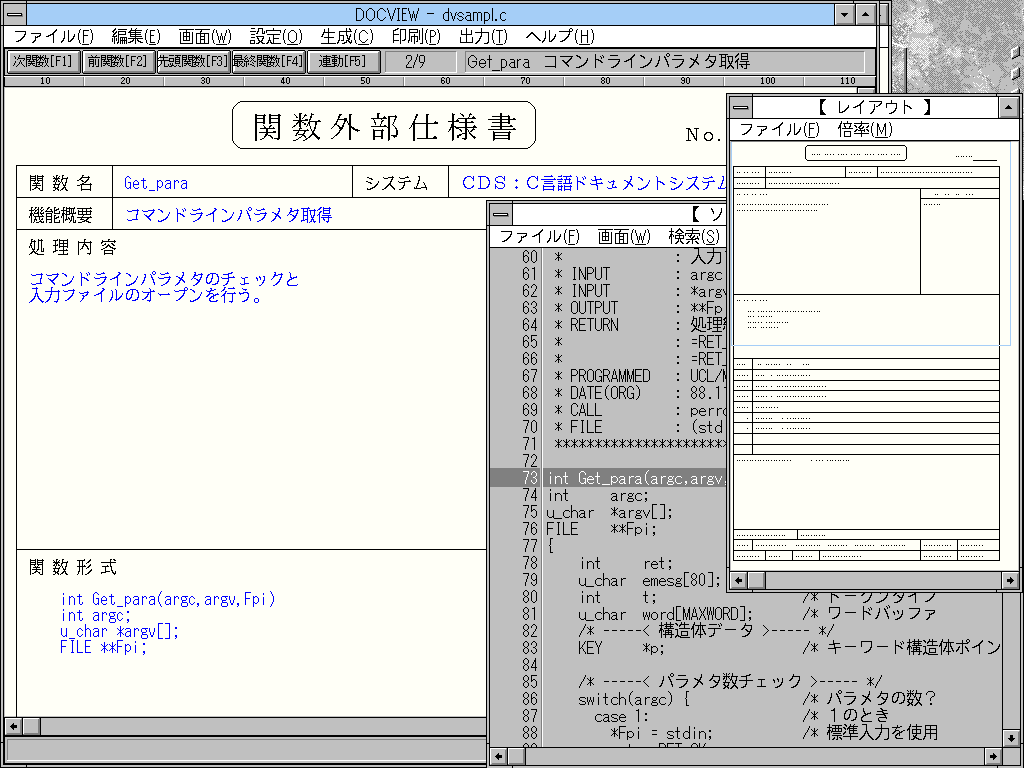Open the ヘルプ(H) help menu
1024x768 pixels.
(x=559, y=37)
